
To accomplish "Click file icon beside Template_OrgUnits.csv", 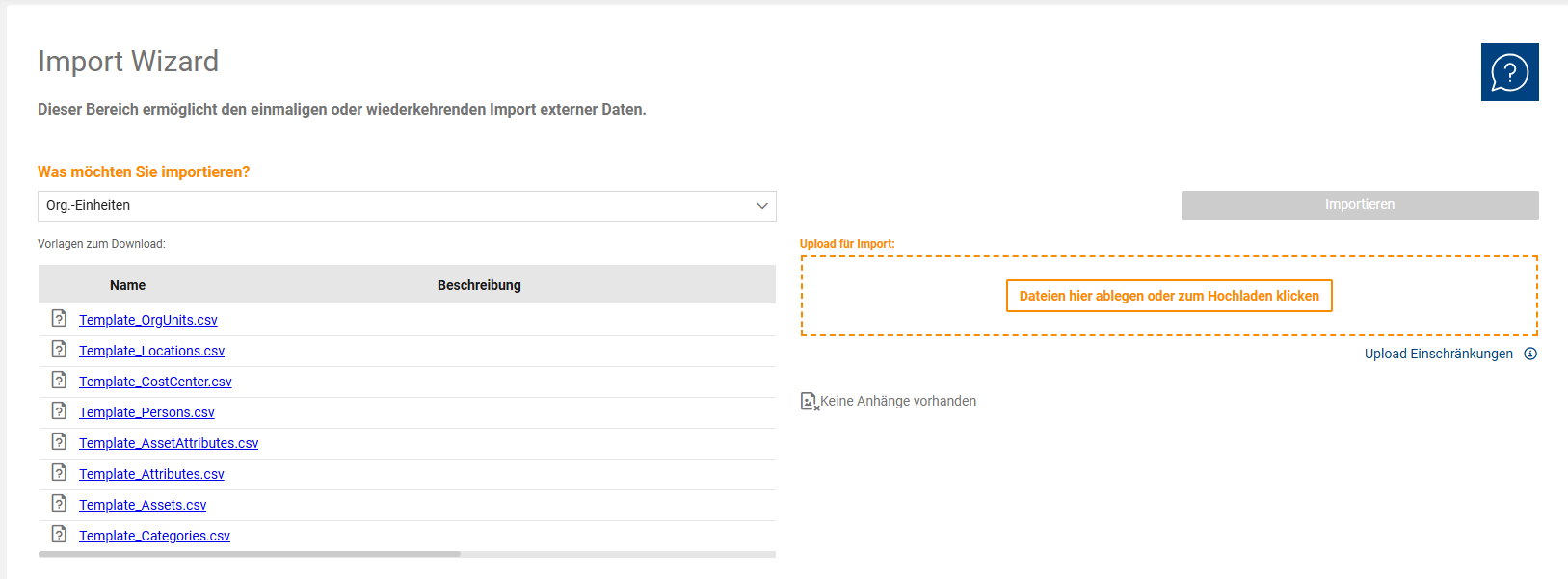I will 59,318.
